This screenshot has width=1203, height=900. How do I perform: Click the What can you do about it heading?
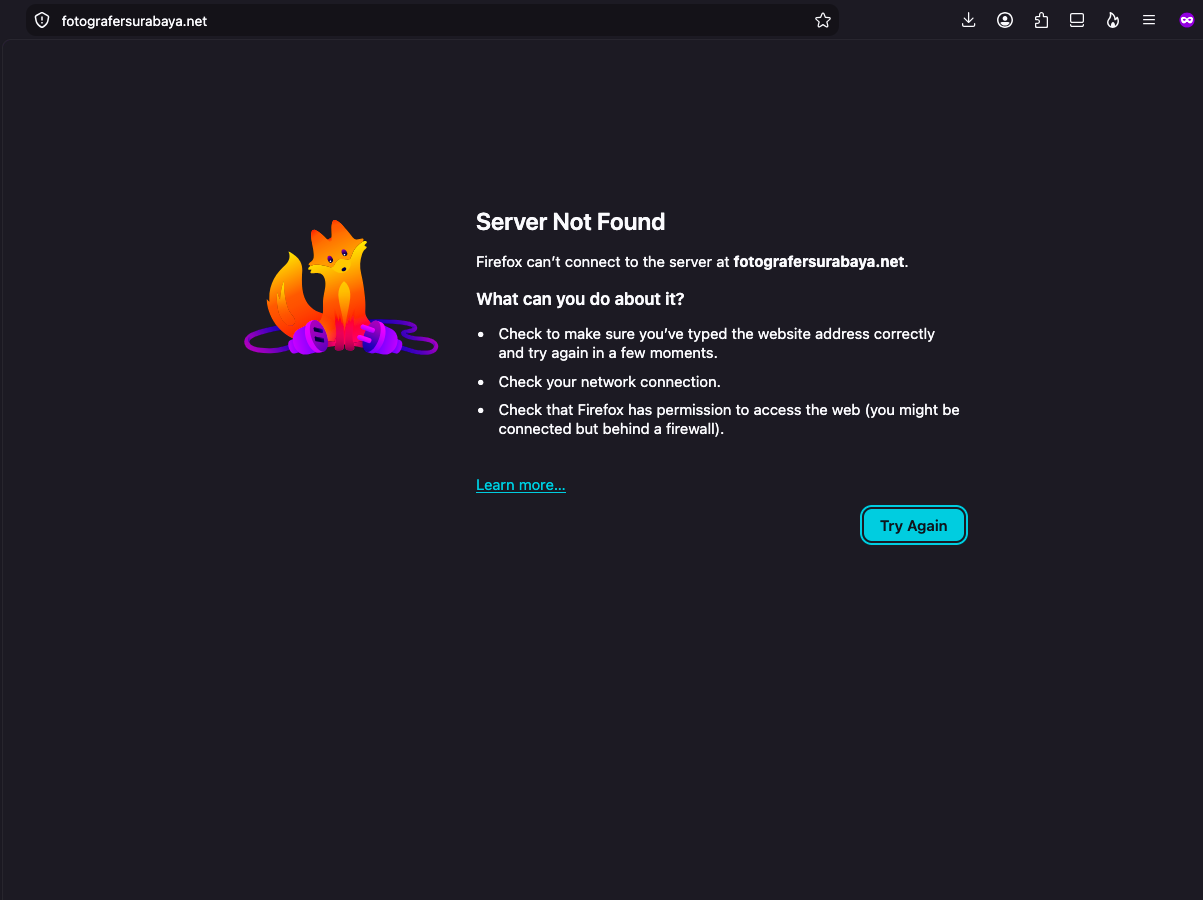580,299
